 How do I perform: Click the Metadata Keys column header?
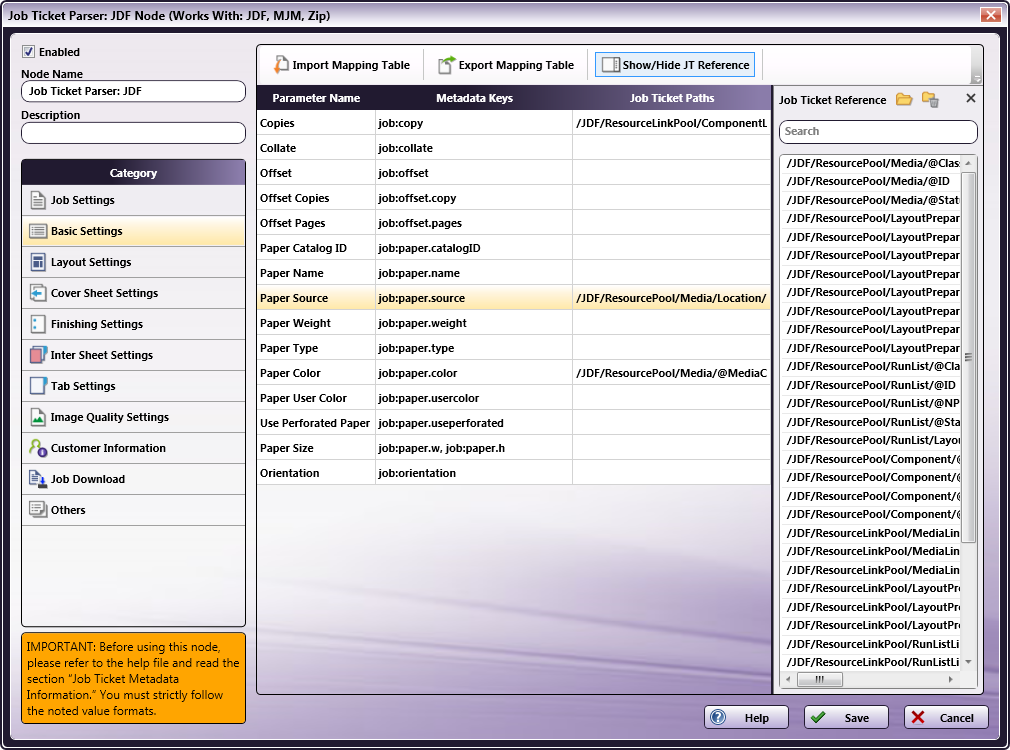pyautogui.click(x=474, y=98)
